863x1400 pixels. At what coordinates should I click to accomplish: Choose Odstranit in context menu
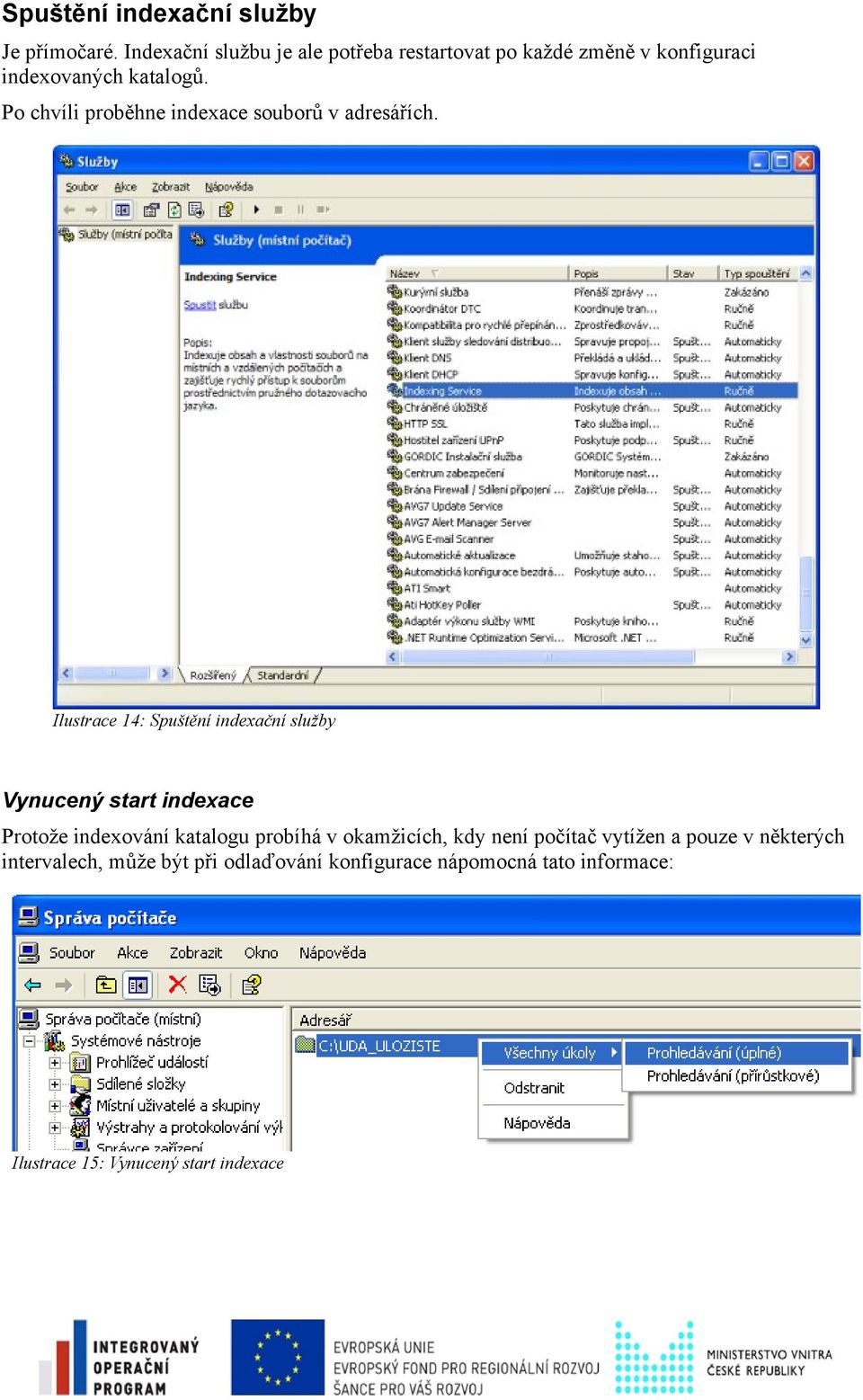(x=553, y=1088)
